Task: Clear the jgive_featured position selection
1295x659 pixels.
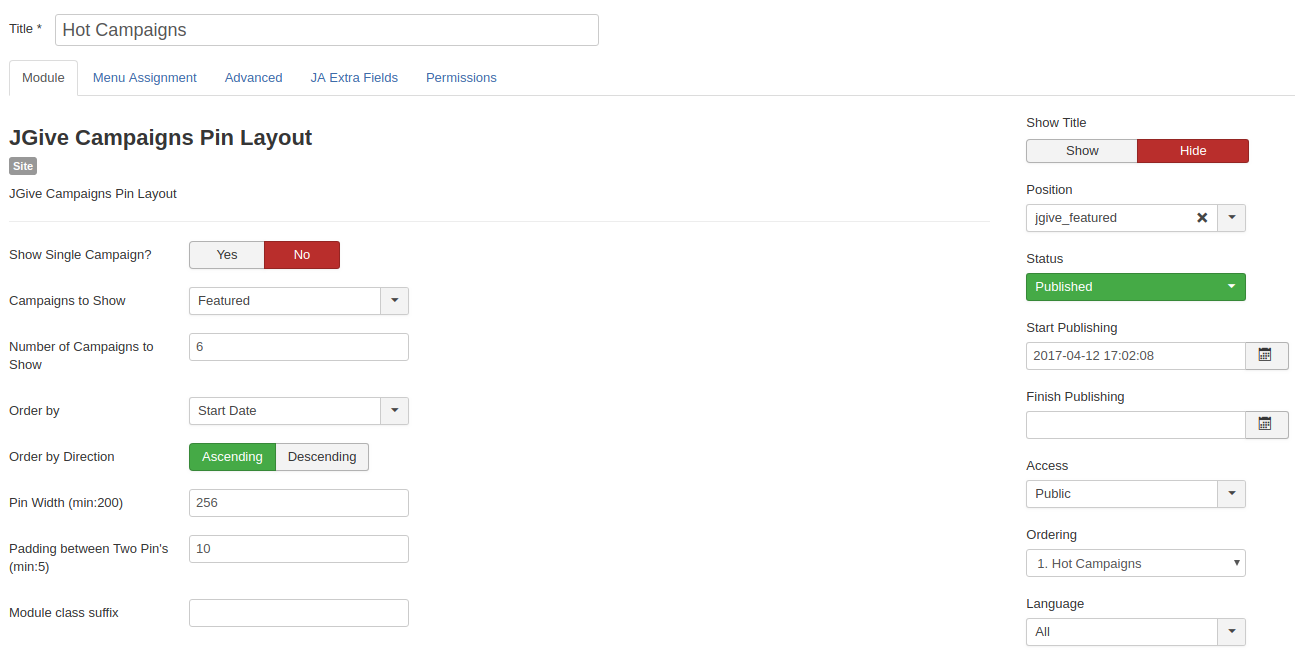Action: [x=1202, y=218]
